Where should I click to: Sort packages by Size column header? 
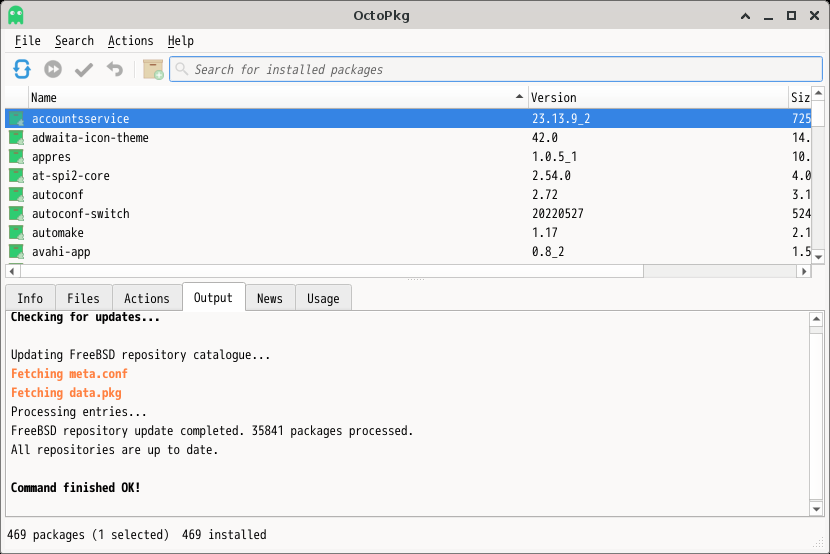(x=800, y=97)
